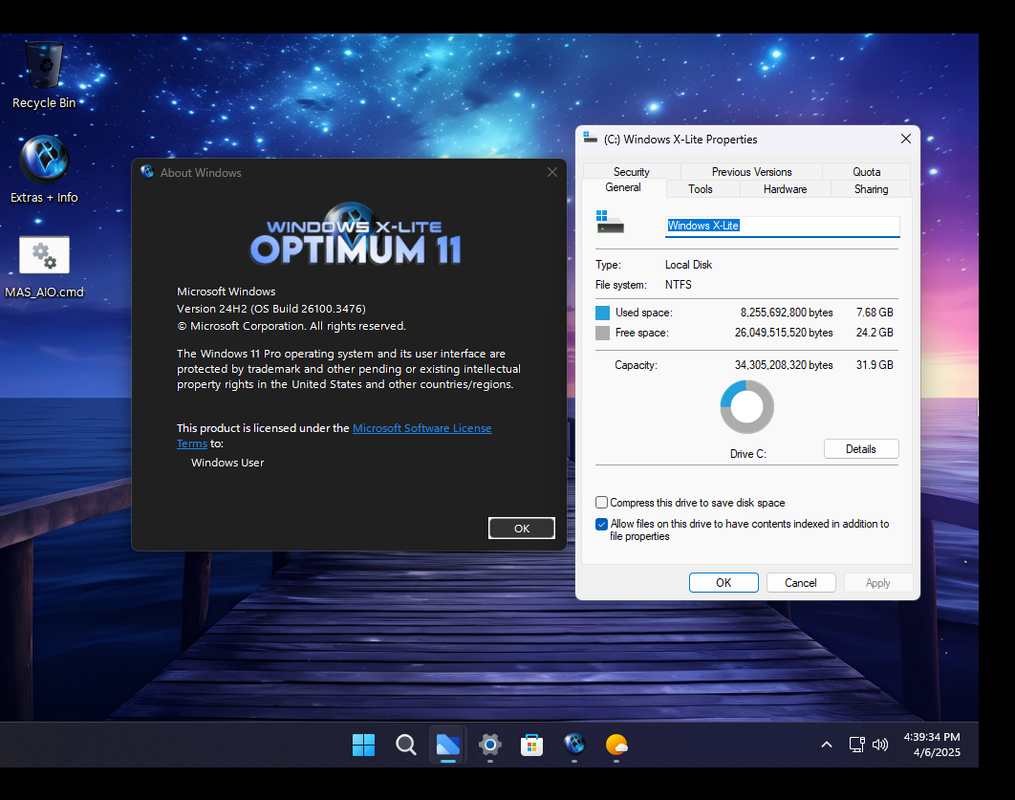Click the Used space value 8,255,692,800 bytes
The height and width of the screenshot is (800, 1015).
tap(786, 313)
